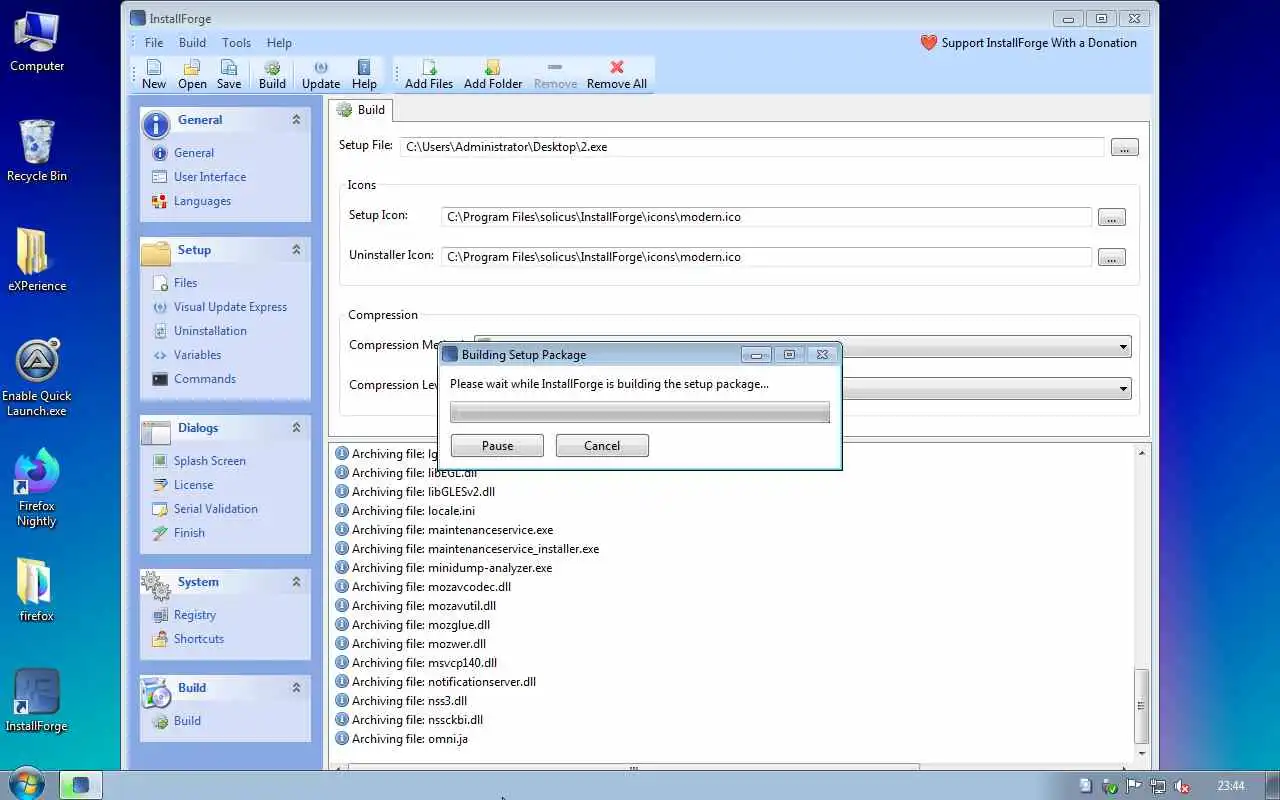1280x800 pixels.
Task: Click the Add Folder toolbar icon
Action: pos(493,74)
